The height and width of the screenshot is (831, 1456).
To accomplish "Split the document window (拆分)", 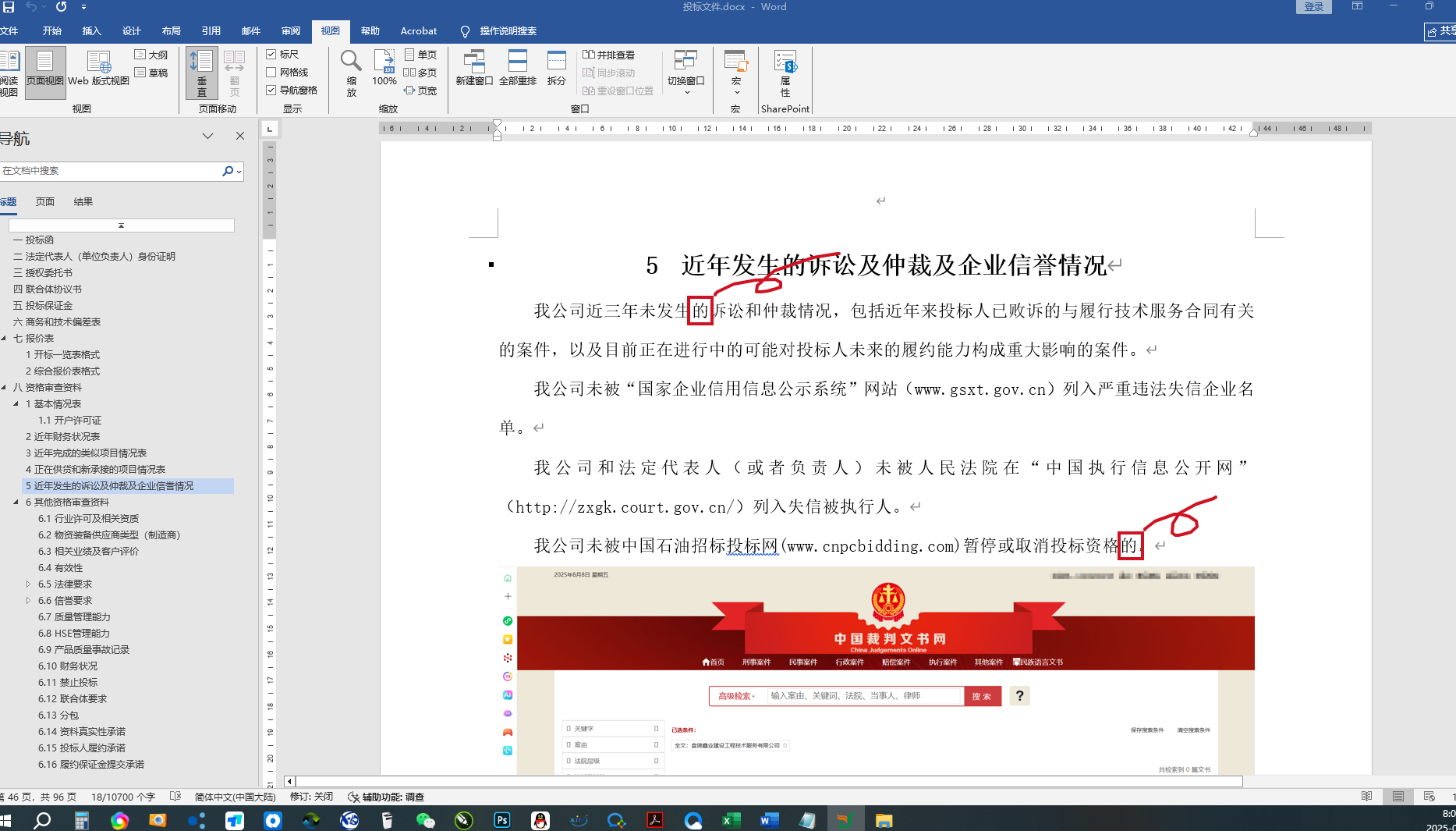I will point(557,69).
